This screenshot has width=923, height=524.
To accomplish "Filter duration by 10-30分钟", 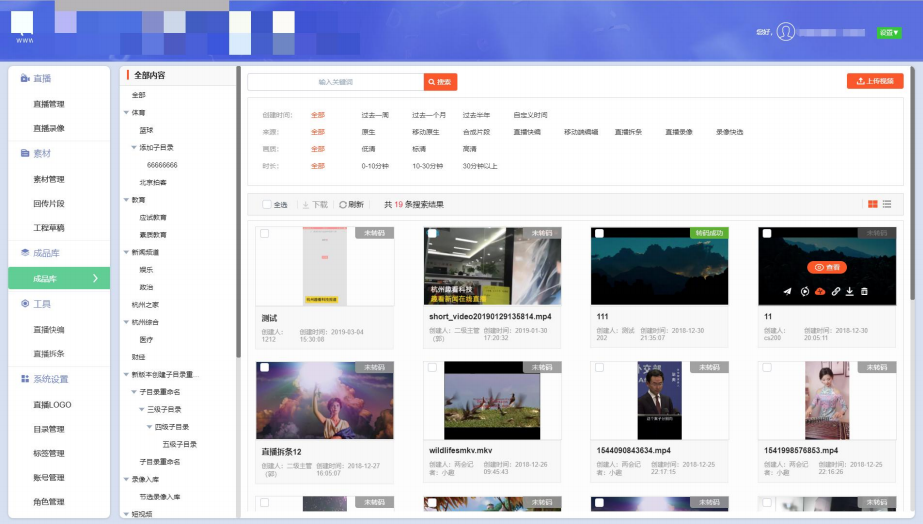I will coord(427,166).
